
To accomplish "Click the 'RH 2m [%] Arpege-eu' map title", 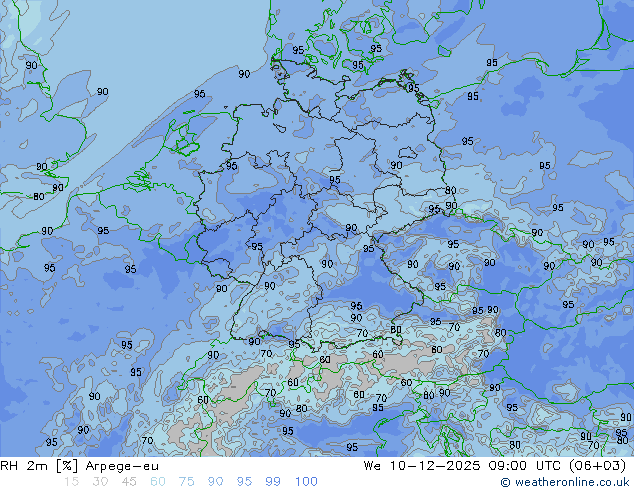I will (80, 466).
